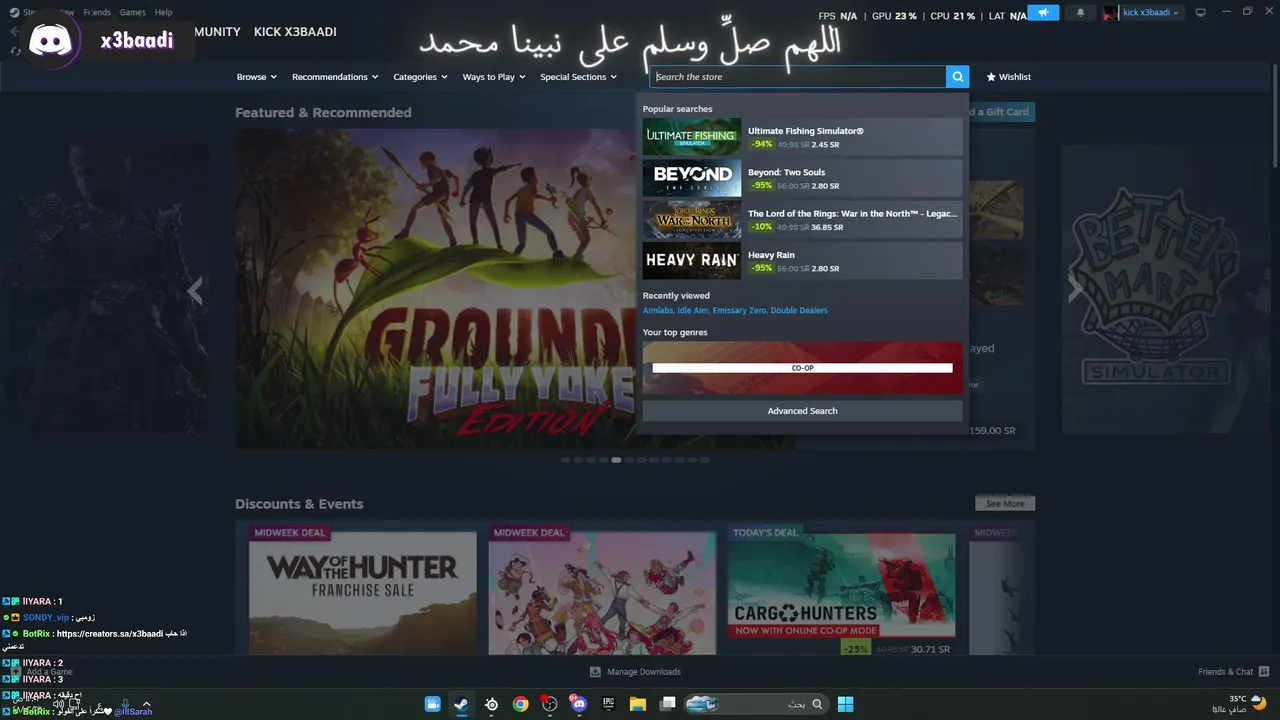
Task: Launch Epic Games from the taskbar
Action: coord(608,704)
